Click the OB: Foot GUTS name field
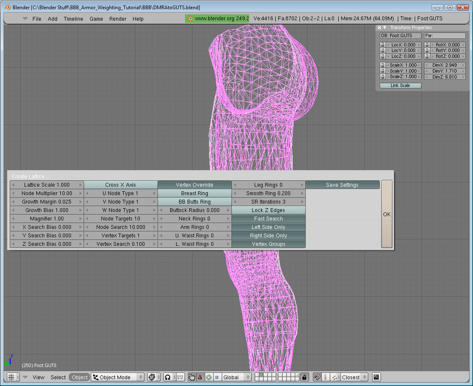This screenshot has width=473, height=386. tap(401, 35)
